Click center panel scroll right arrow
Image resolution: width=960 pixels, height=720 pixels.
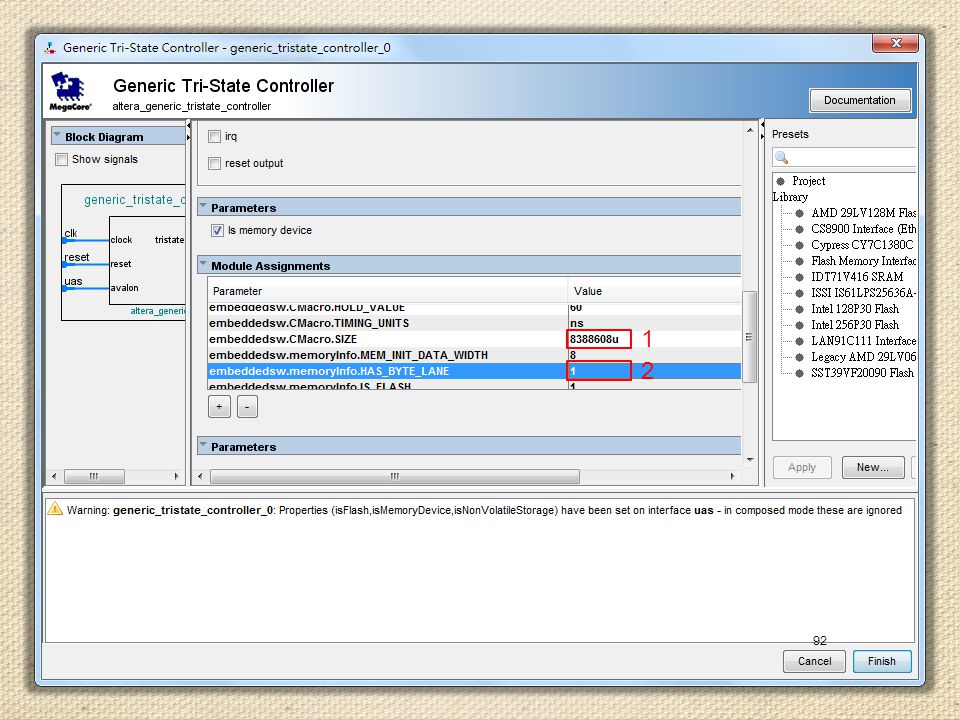click(732, 476)
